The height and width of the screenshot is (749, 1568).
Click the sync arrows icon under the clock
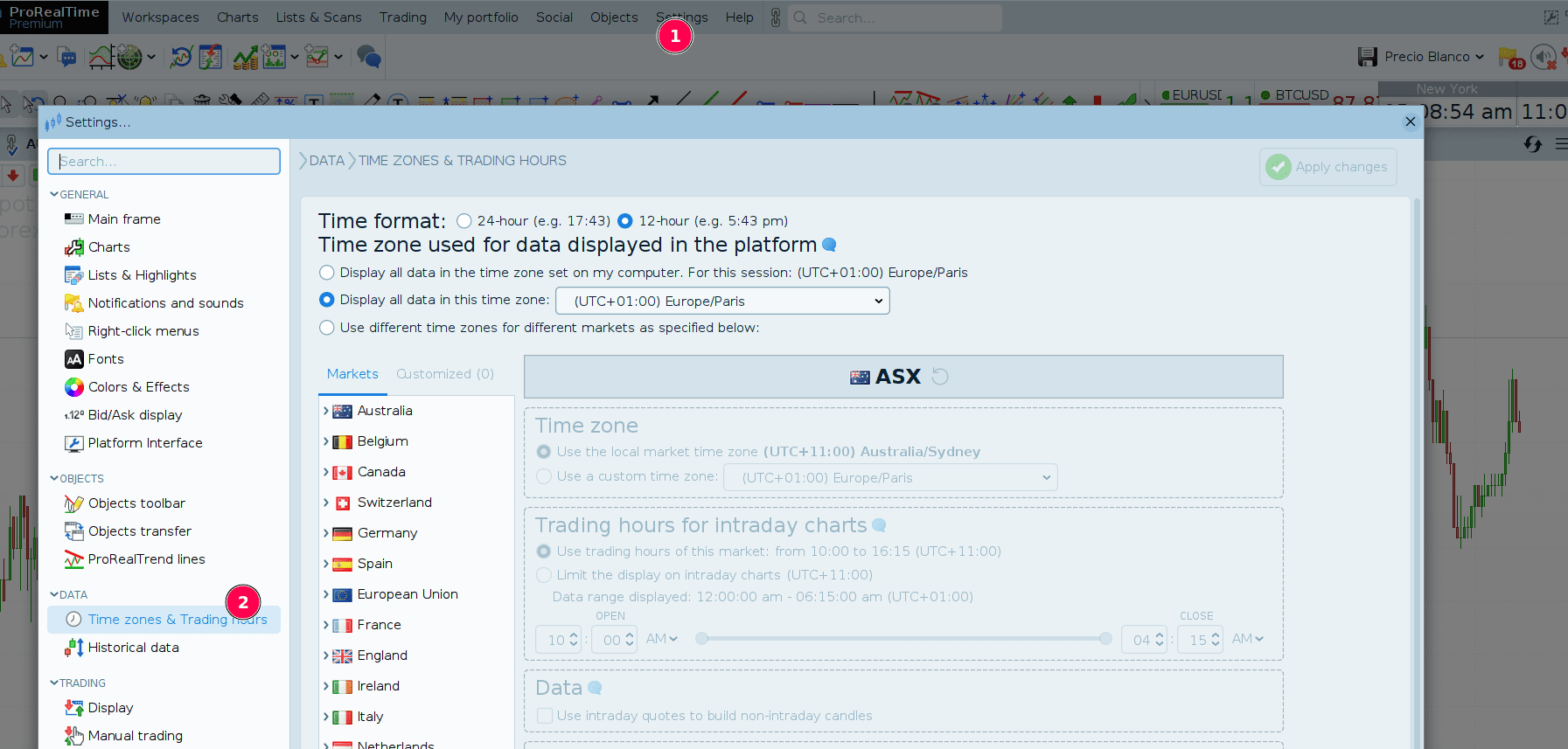tap(1532, 144)
